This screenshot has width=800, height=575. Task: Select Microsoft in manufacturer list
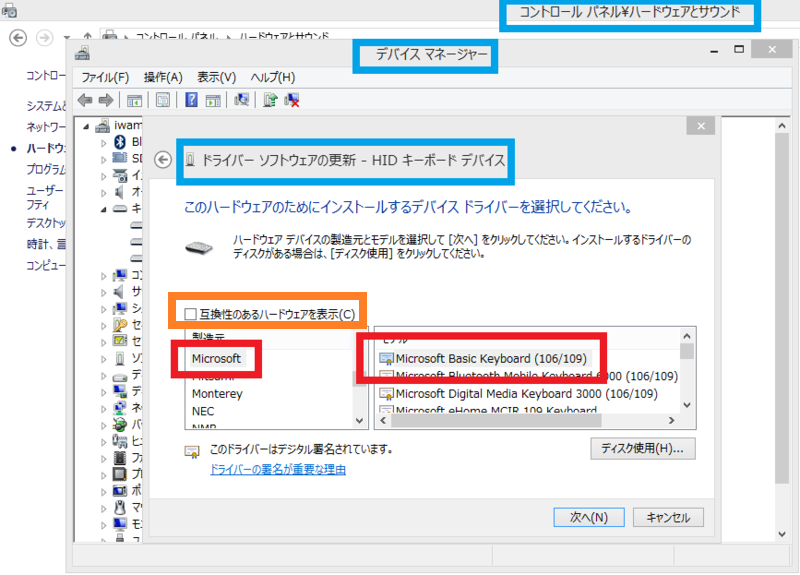(x=216, y=359)
